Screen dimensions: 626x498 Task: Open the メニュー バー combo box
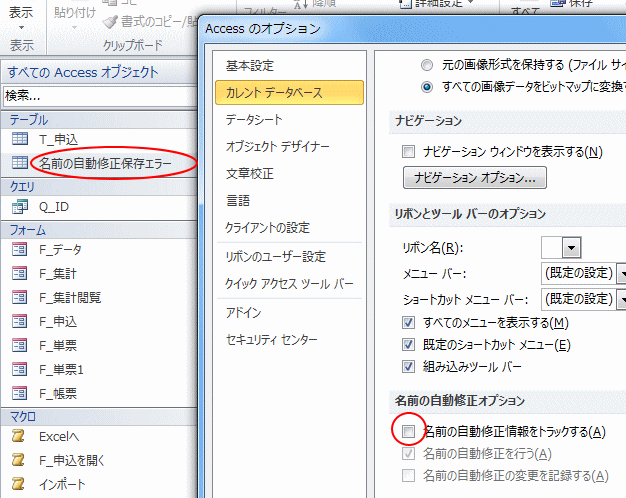(x=583, y=274)
